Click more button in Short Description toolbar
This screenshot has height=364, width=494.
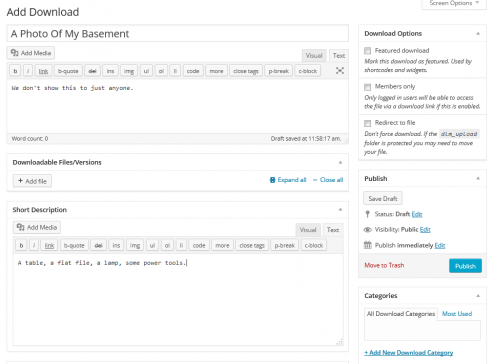tap(222, 245)
